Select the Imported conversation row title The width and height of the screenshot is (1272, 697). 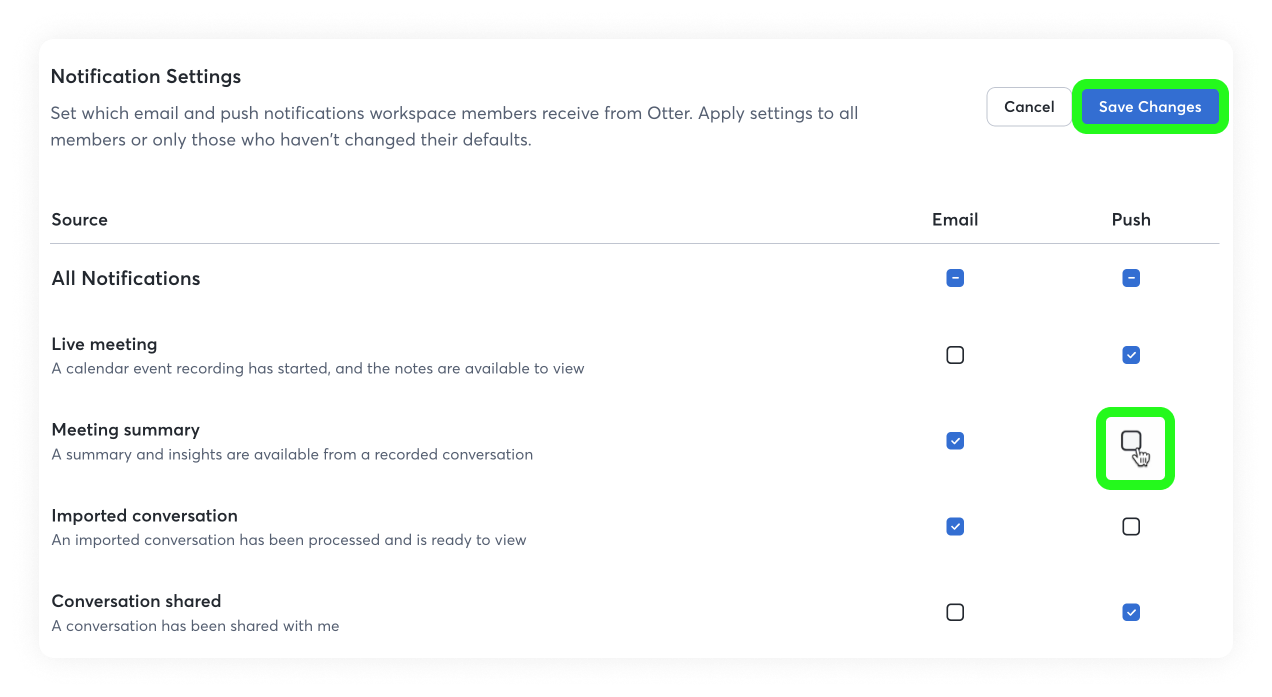coord(145,516)
